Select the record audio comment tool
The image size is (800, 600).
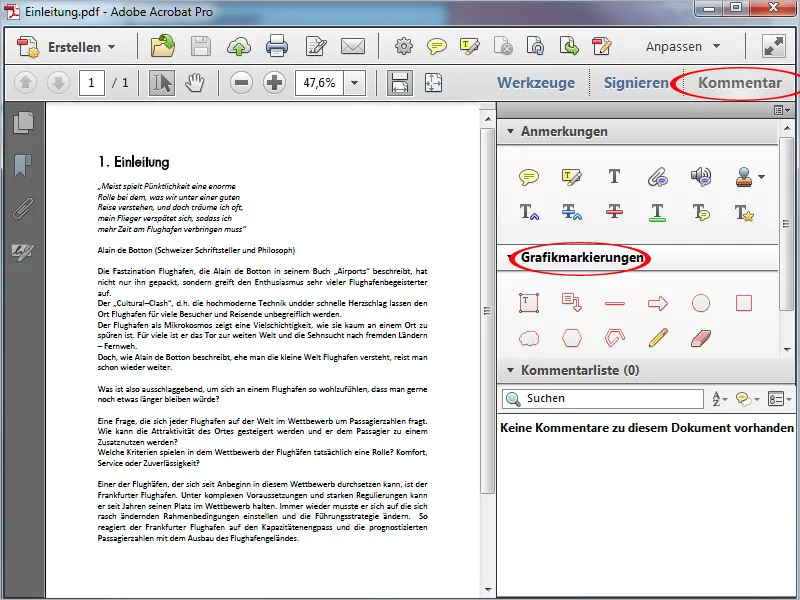click(x=701, y=177)
